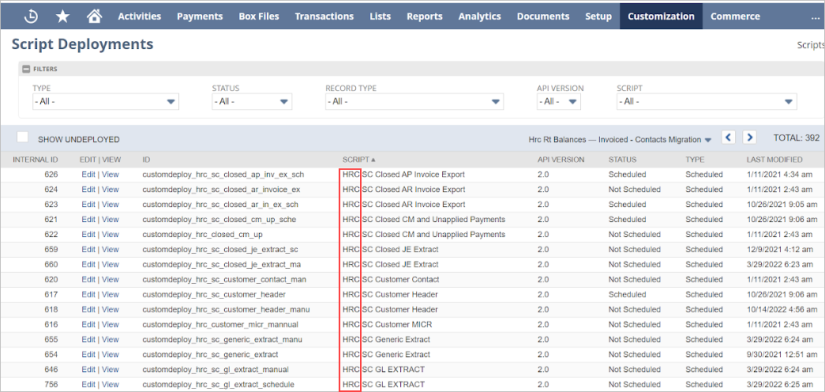
Task: Click the 10/14/2022 4:56 am date cell
Action: [x=782, y=309]
